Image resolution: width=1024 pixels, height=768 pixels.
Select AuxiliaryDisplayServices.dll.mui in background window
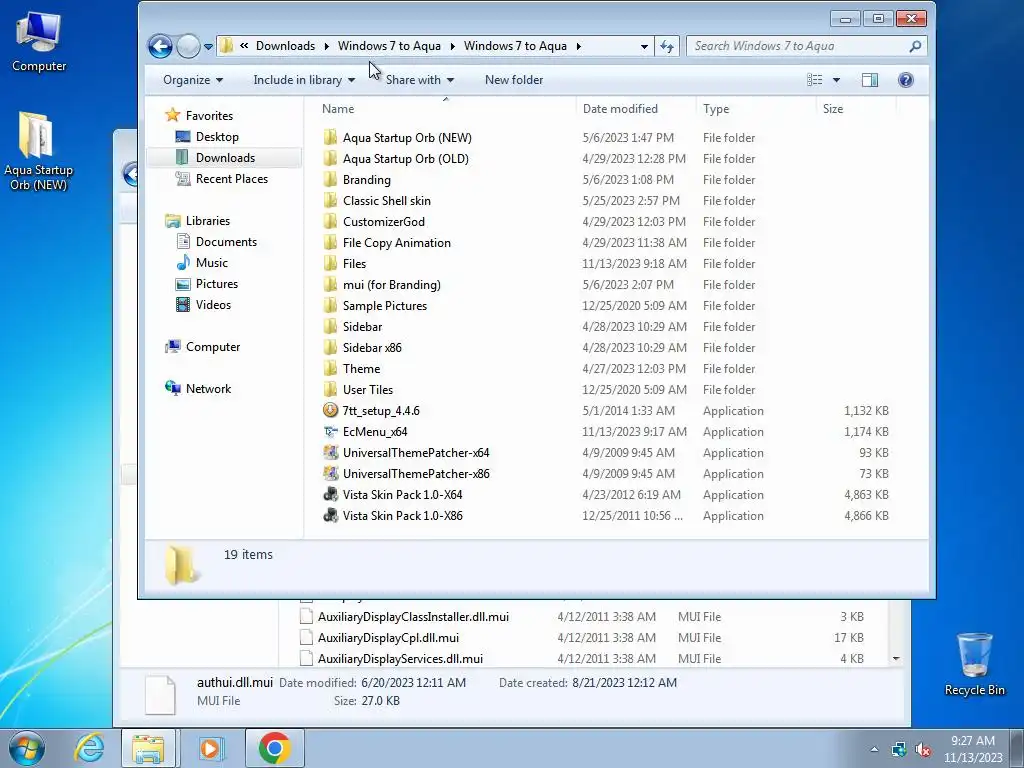[400, 658]
